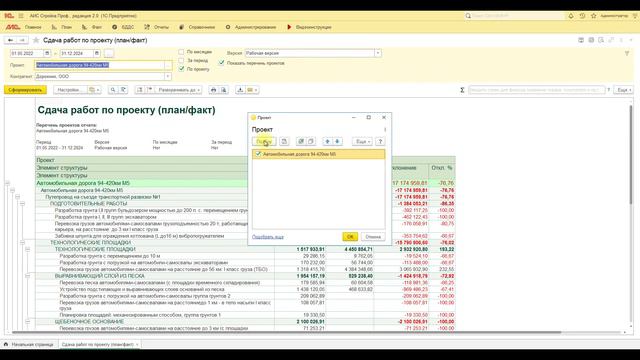Image resolution: width=640 pixels, height=360 pixels.
Task: Click the print preview icon
Action: tap(224, 90)
